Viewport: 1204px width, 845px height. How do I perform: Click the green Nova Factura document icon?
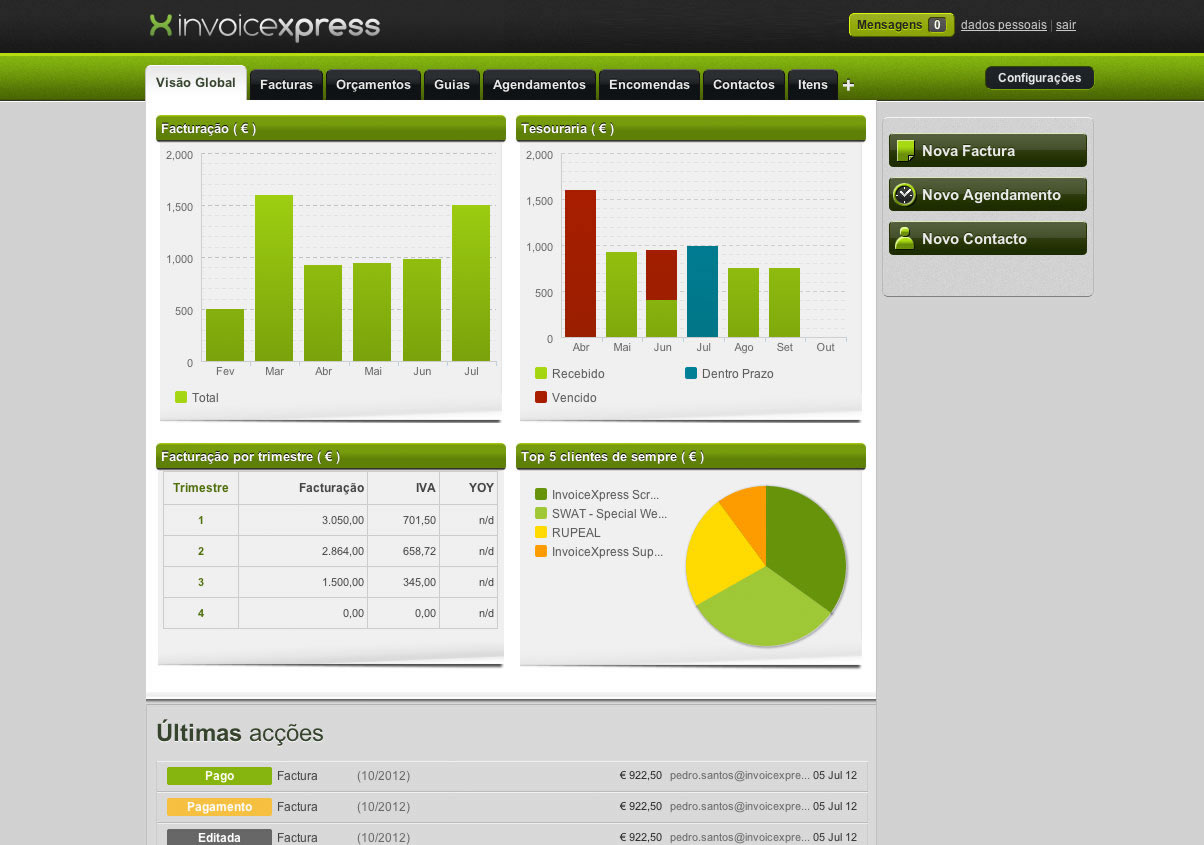click(905, 151)
